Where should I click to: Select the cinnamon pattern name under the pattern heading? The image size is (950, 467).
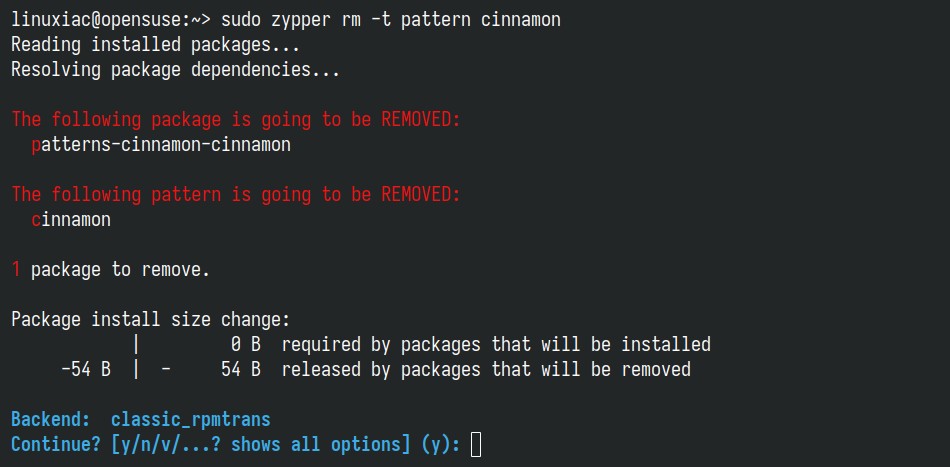(71, 219)
